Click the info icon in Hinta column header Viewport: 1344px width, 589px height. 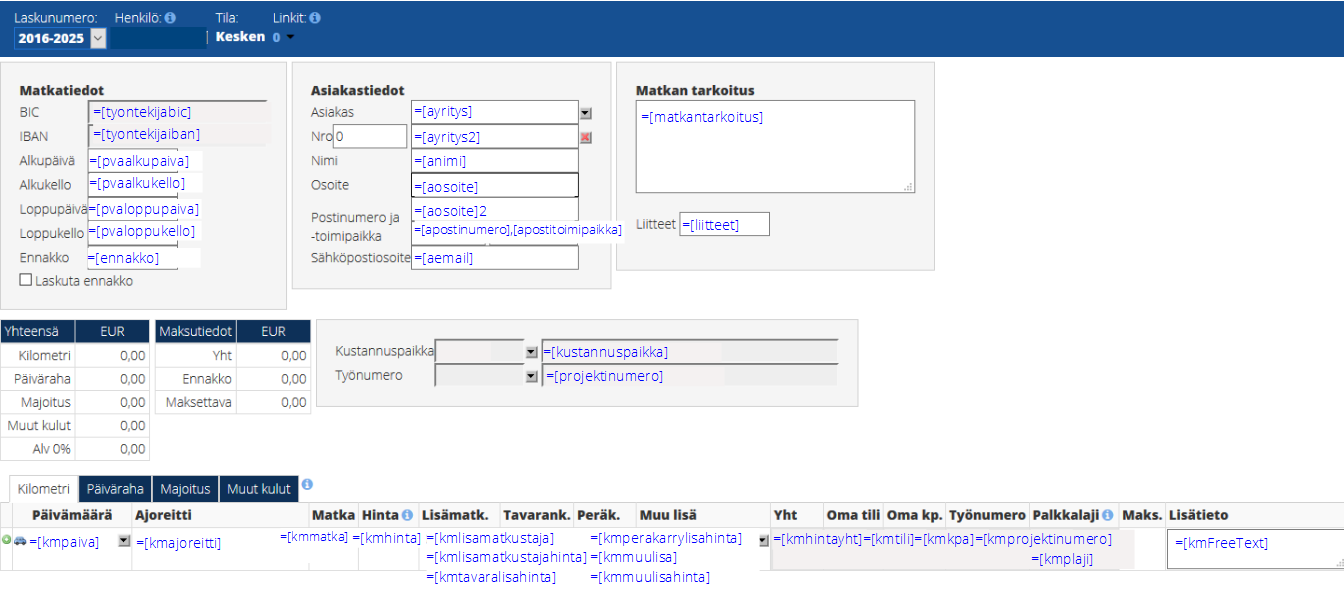pyautogui.click(x=407, y=515)
